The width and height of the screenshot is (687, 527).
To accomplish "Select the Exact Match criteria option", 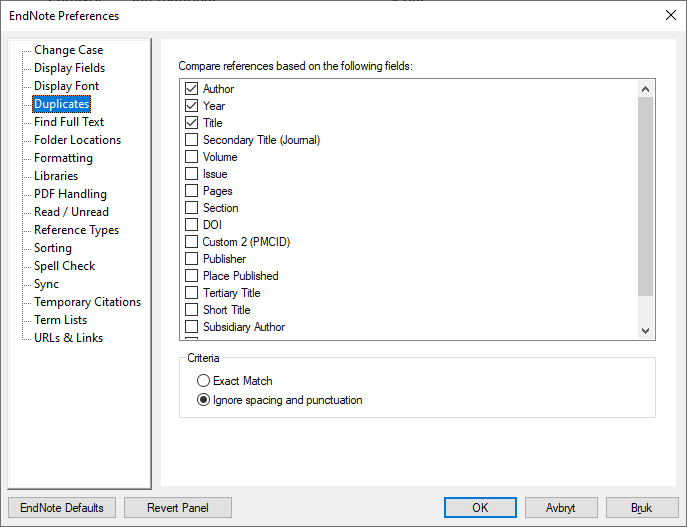I will (203, 381).
